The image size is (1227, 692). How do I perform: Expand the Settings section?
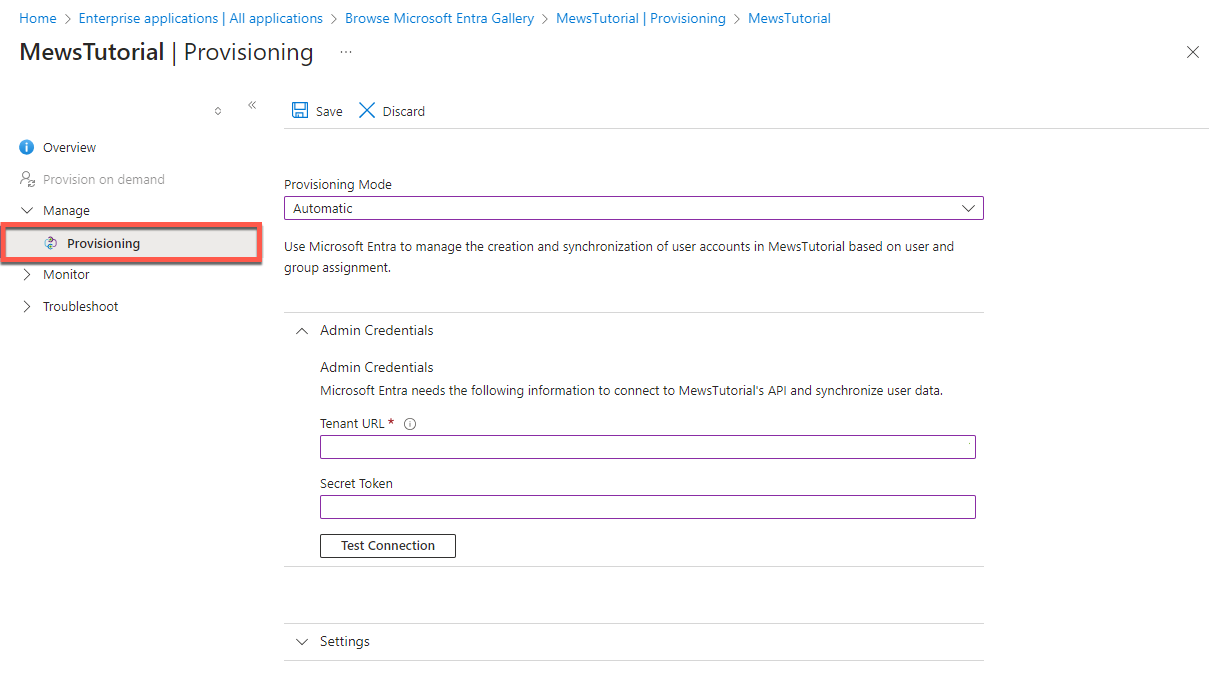302,641
